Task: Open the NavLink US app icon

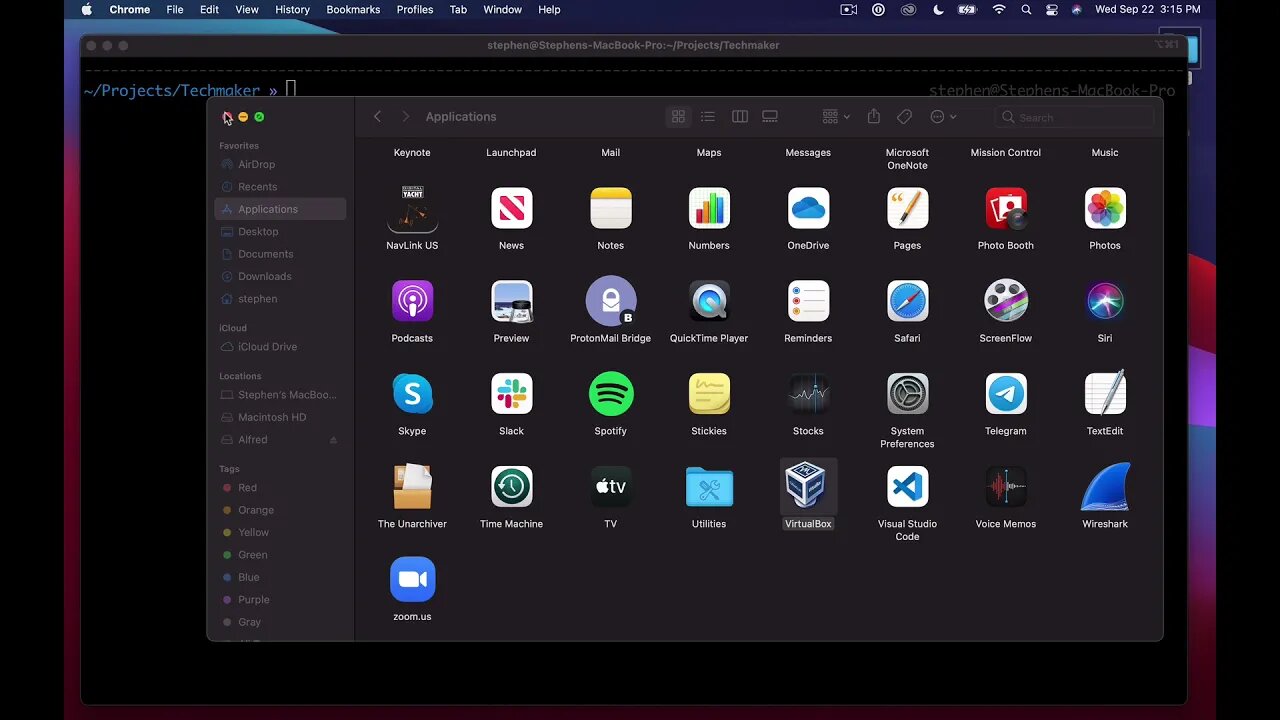Action: click(412, 208)
